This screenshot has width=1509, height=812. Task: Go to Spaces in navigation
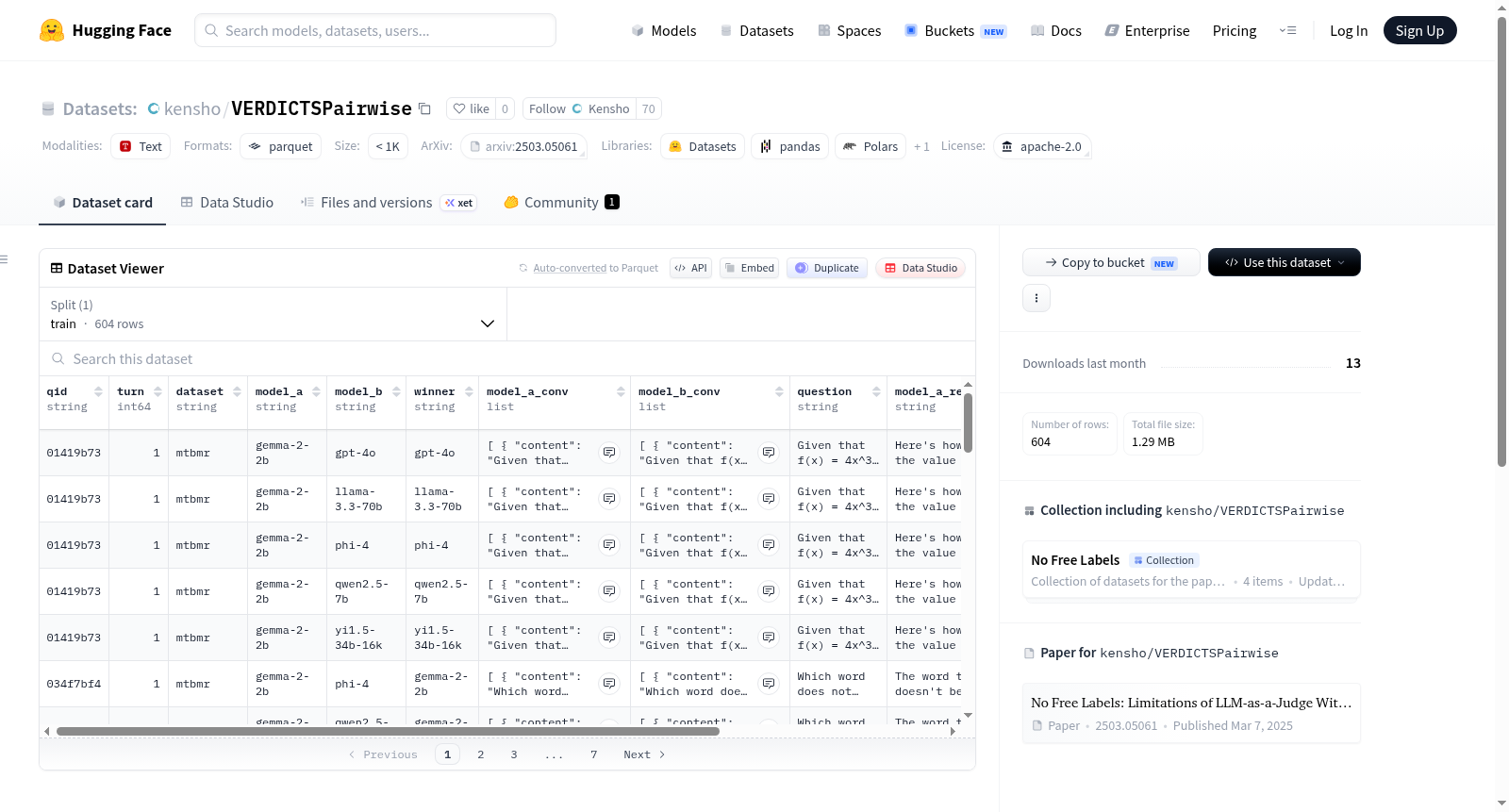849,30
